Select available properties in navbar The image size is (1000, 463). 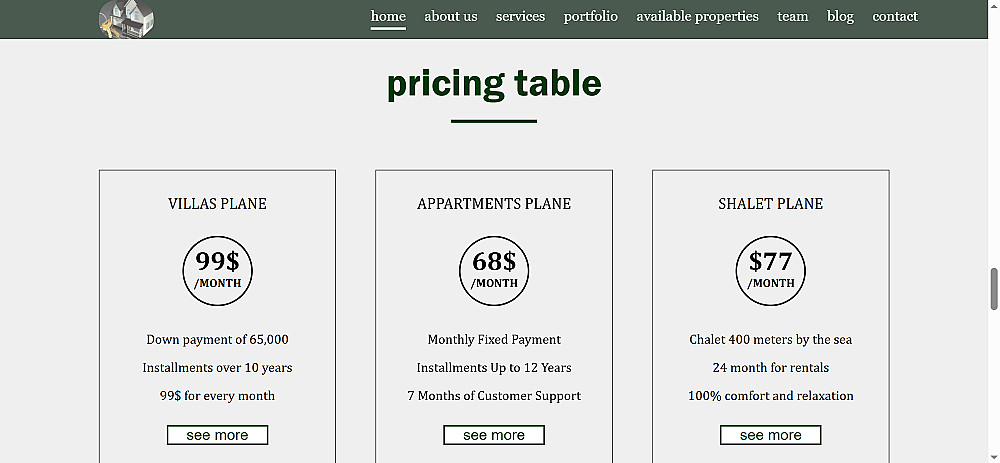coord(697,16)
